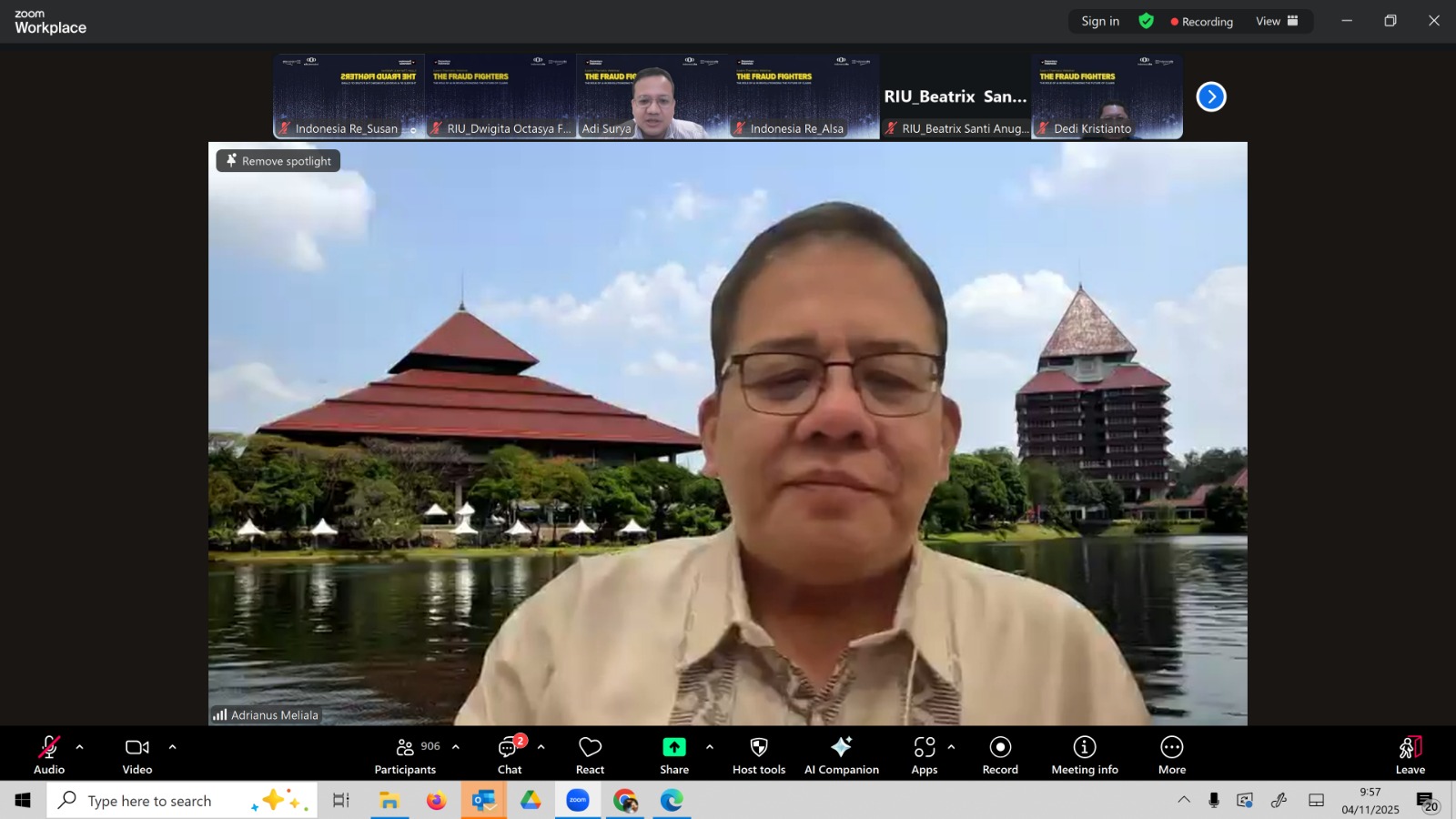Click the green Share screen icon
The height and width of the screenshot is (819, 1456).
coord(673,747)
